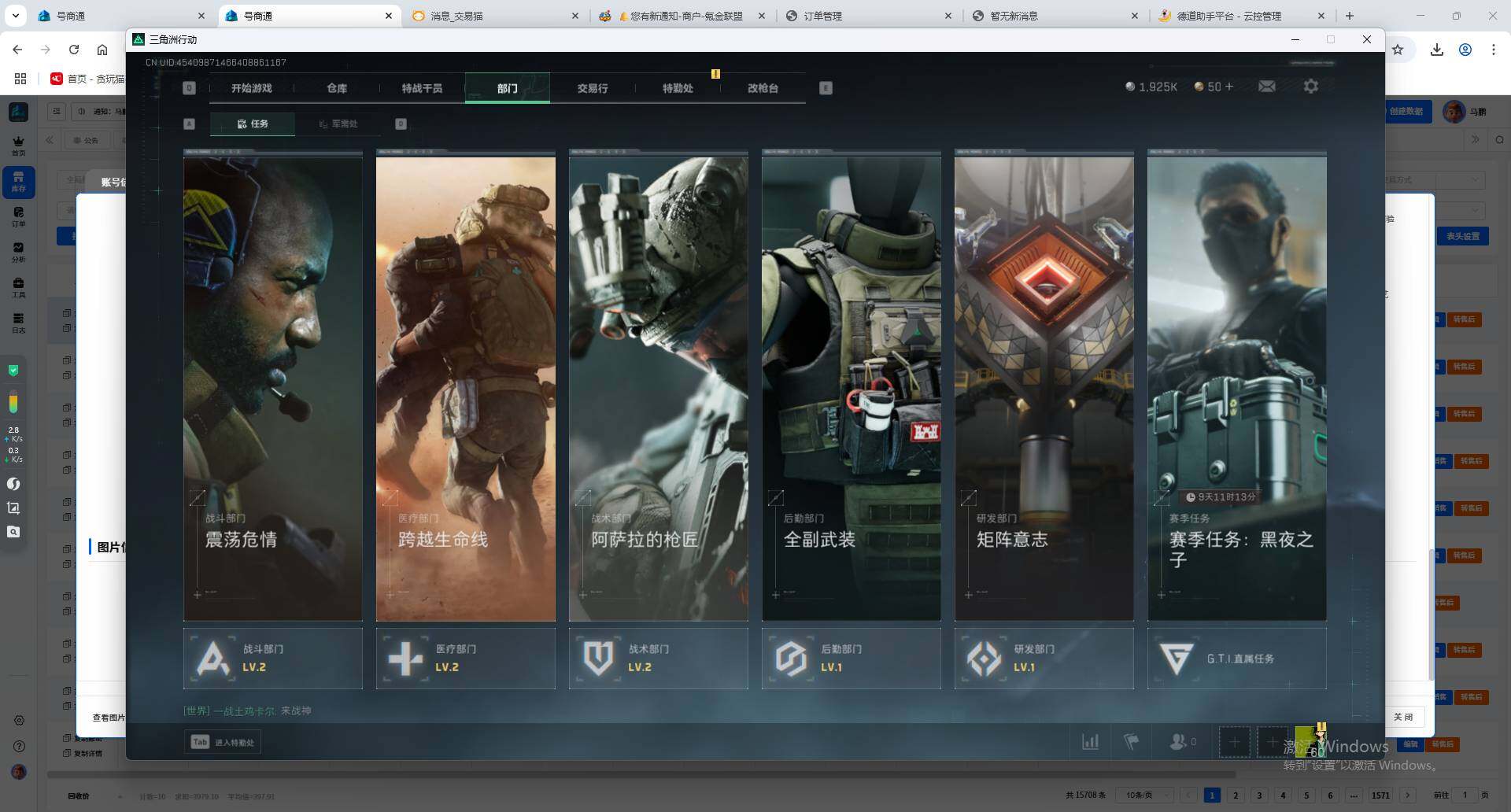Select the 任务 sub-tab
The height and width of the screenshot is (812, 1511).
(x=253, y=124)
